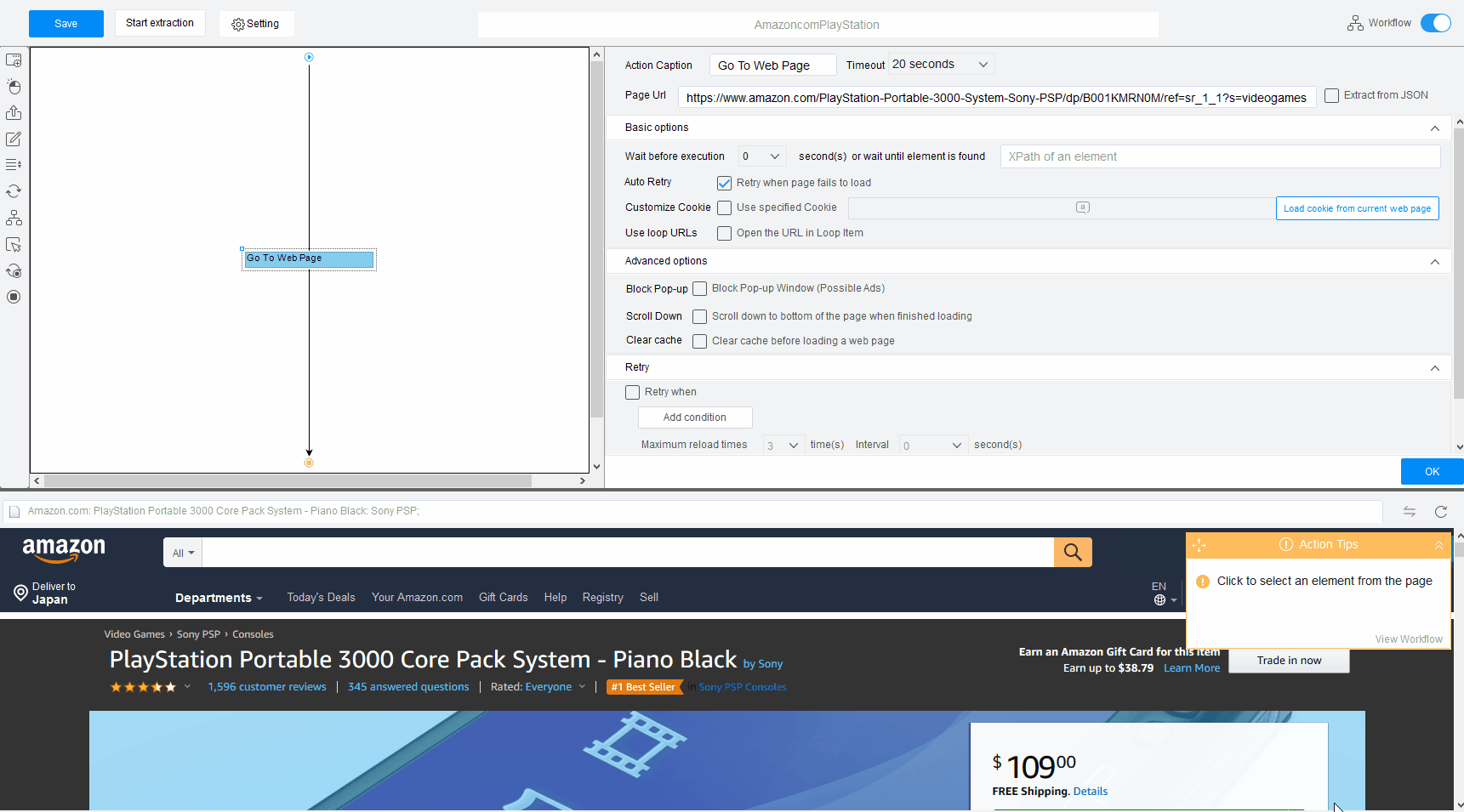Check Scroll down to bottom of page option
This screenshot has width=1464, height=812.
click(699, 316)
